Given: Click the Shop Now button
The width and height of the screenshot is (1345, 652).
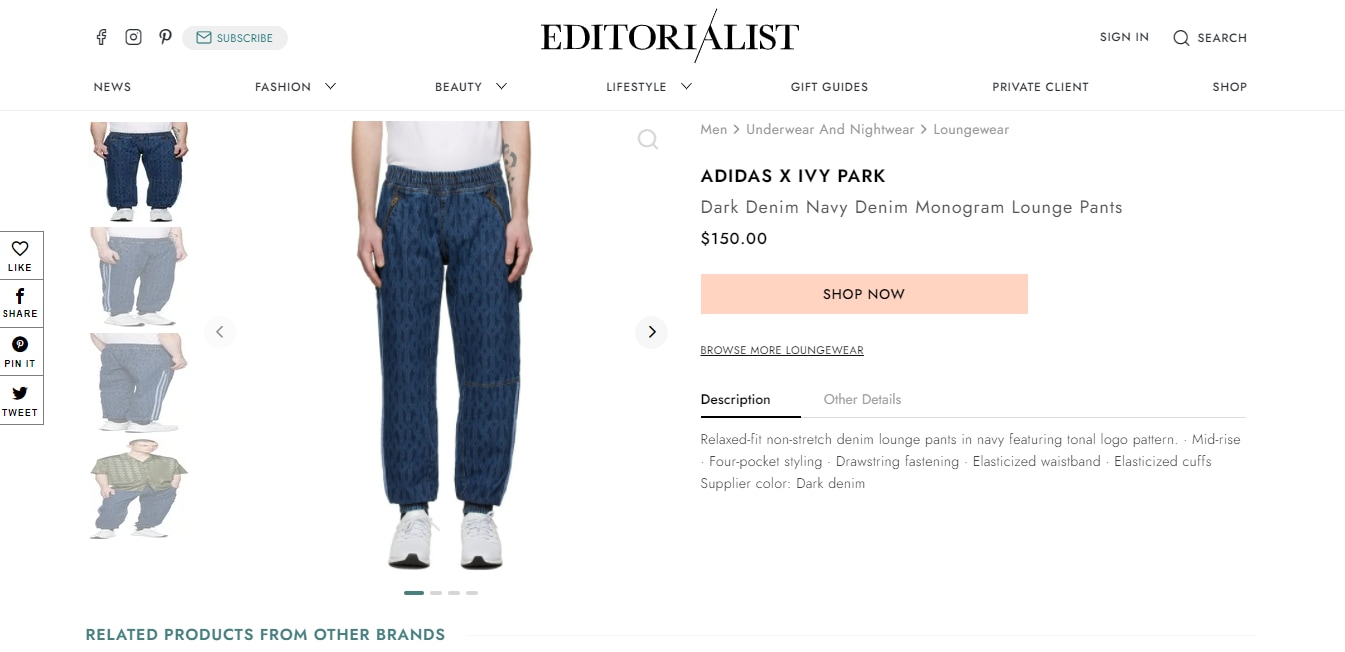Looking at the screenshot, I should (x=864, y=294).
